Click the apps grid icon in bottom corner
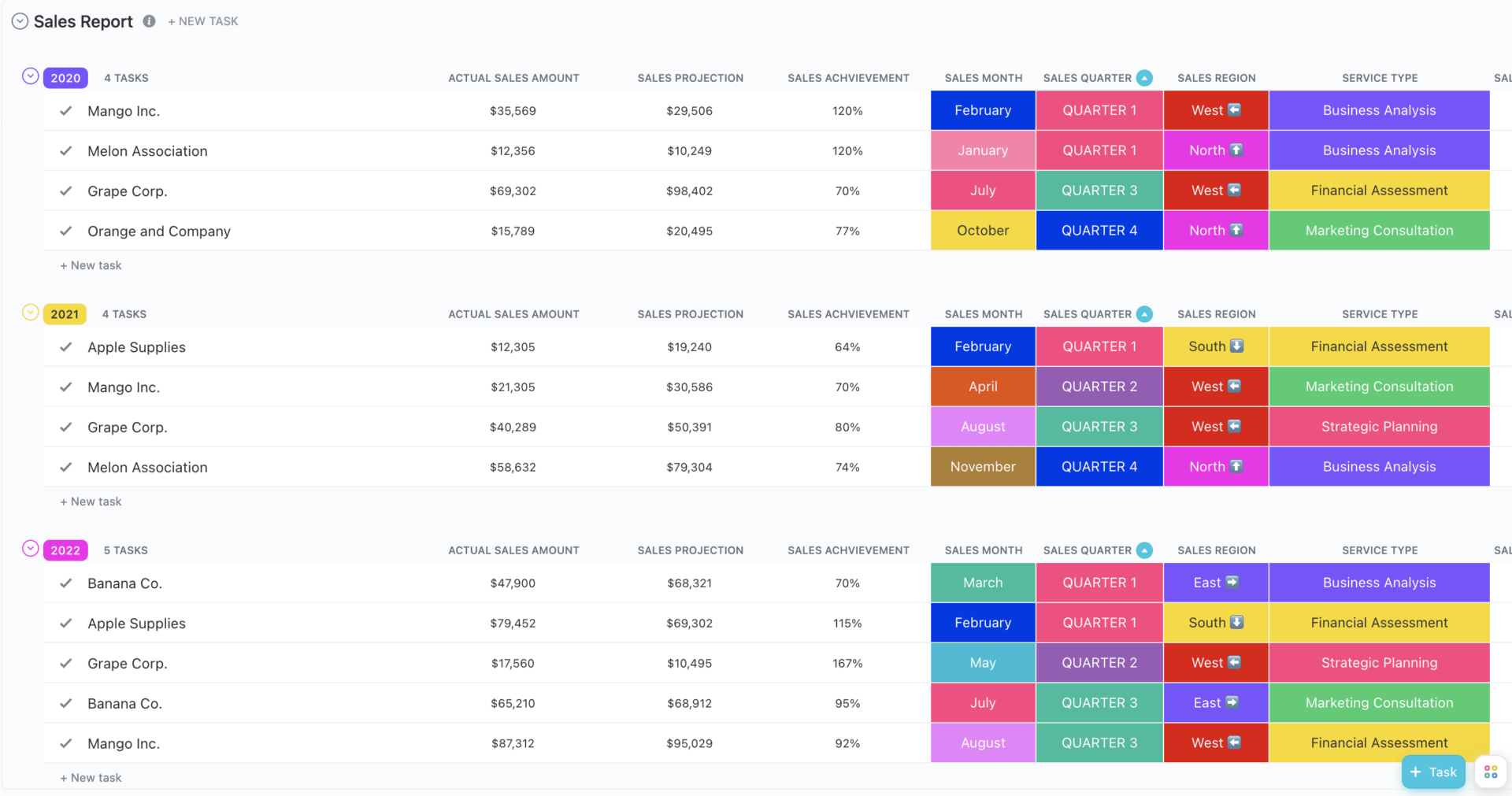The image size is (1512, 796). pos(1490,772)
